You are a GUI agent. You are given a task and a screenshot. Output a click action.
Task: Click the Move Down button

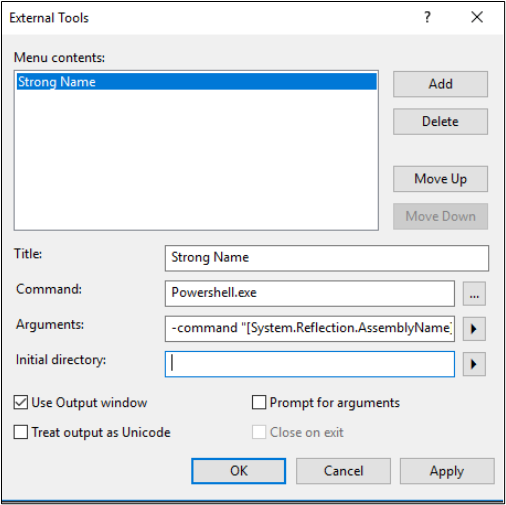(440, 216)
